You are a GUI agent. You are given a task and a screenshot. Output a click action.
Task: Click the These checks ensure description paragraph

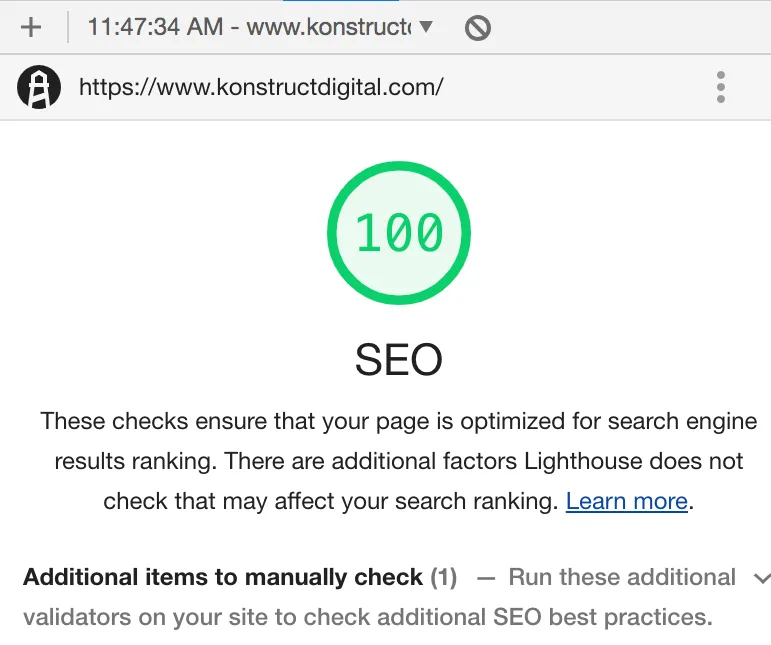point(399,461)
